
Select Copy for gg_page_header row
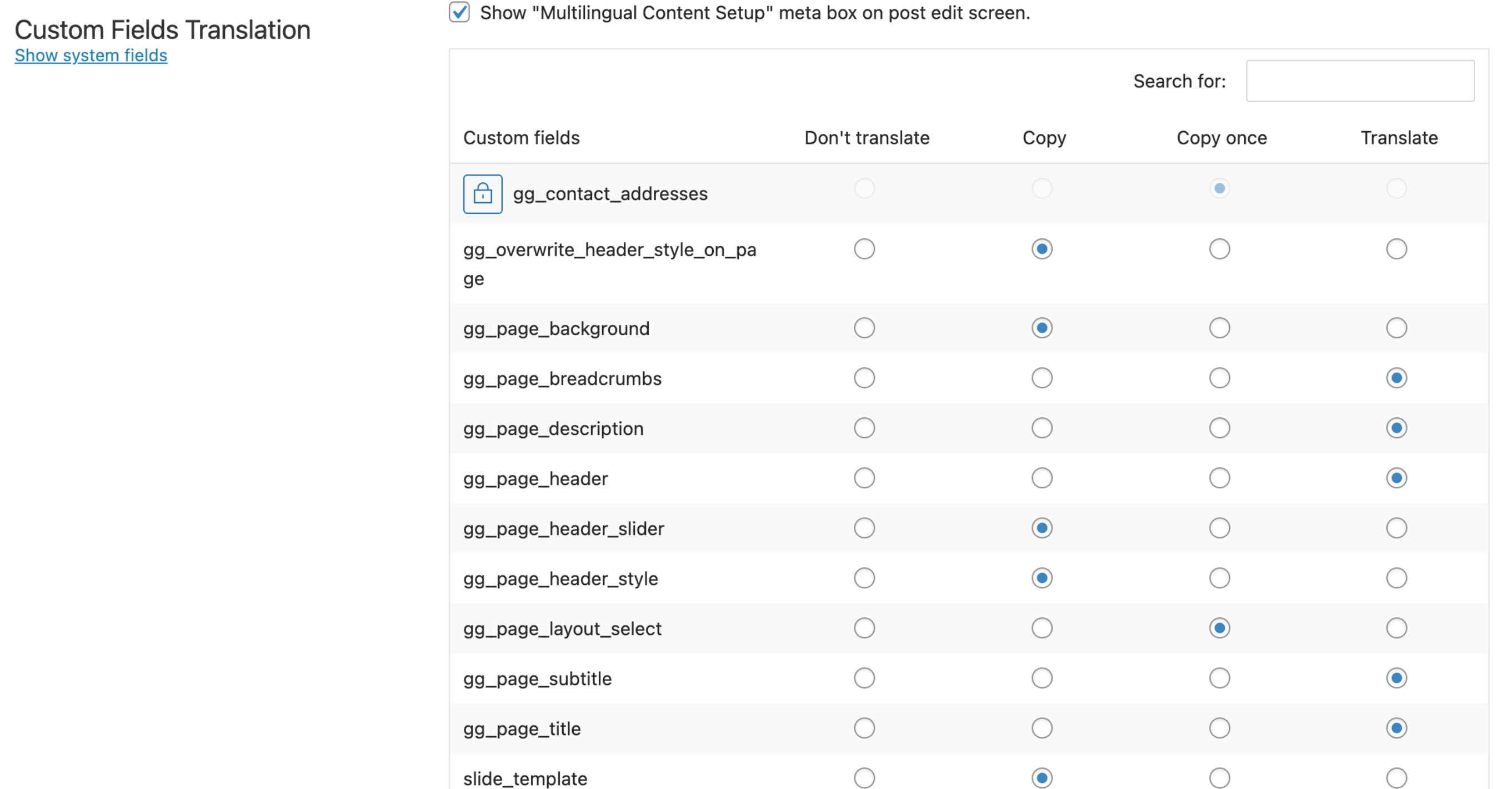1042,478
